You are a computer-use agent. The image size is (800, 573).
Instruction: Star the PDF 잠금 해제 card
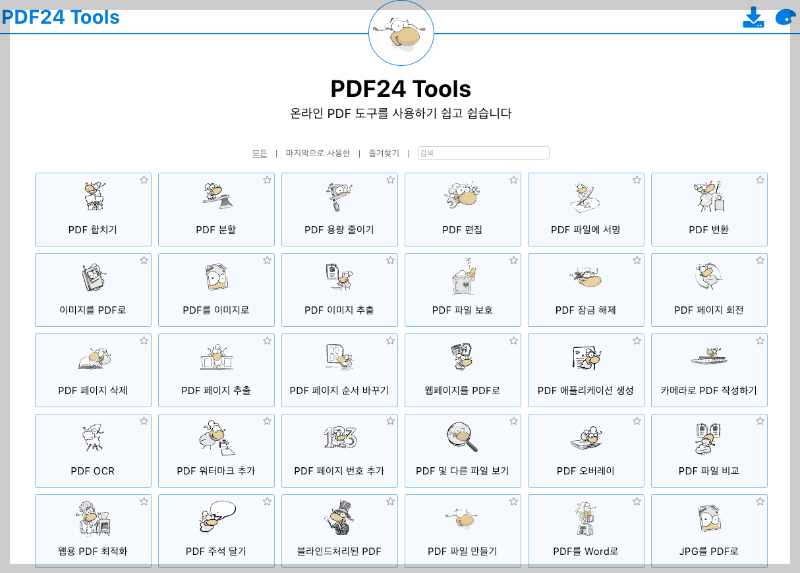click(x=637, y=260)
